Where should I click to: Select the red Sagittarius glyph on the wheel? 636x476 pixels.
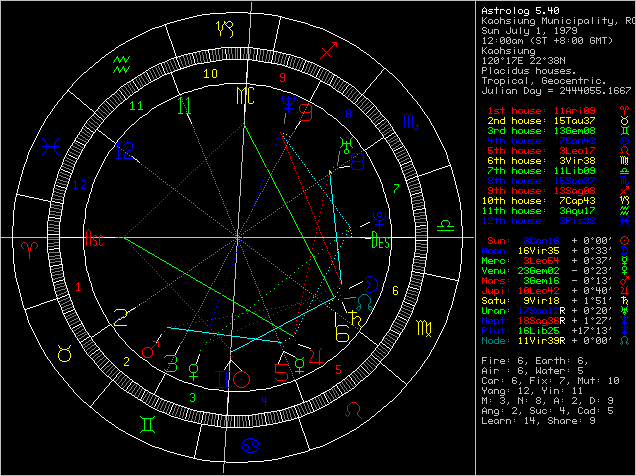pos(327,48)
